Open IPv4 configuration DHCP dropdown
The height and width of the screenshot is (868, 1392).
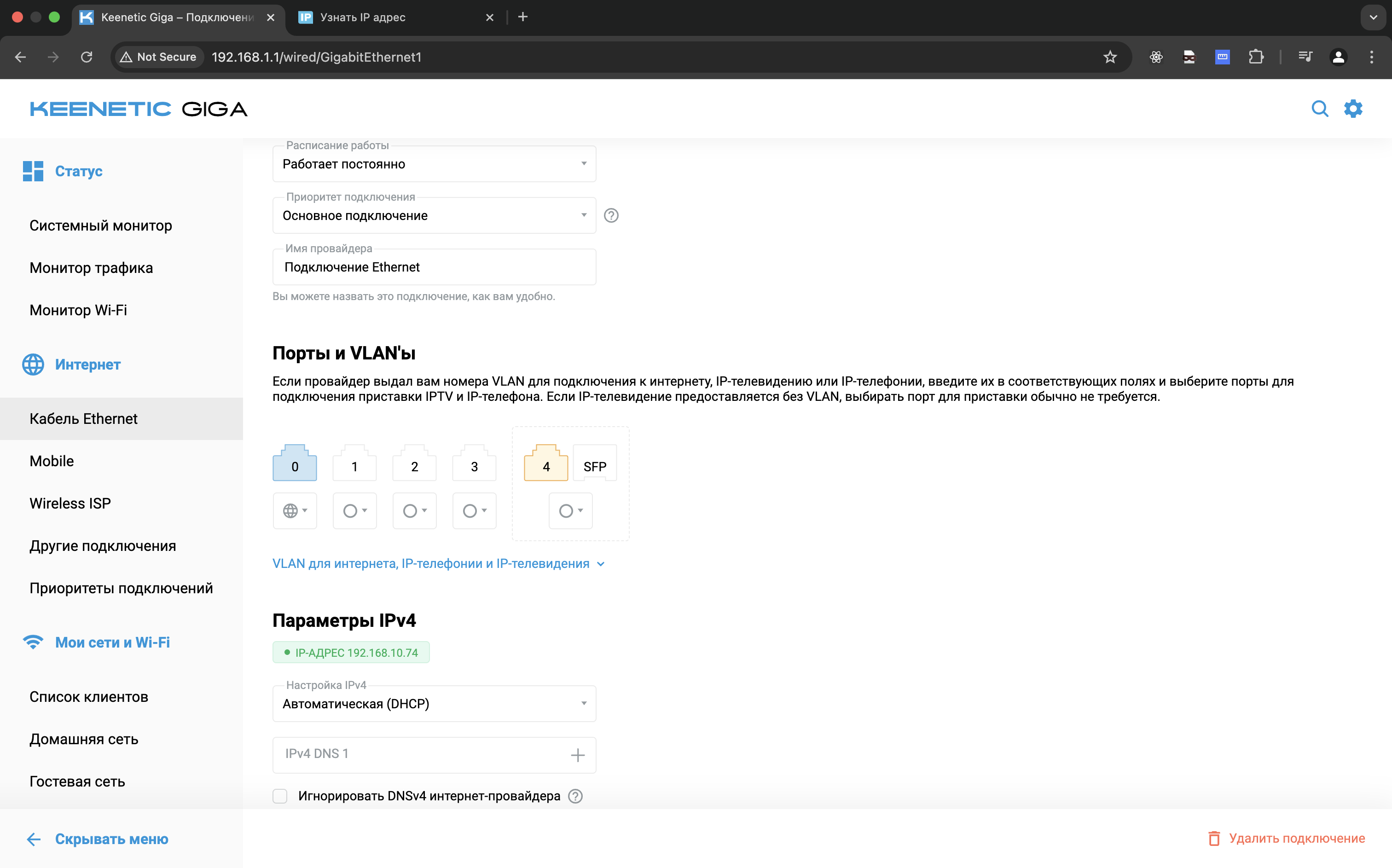click(434, 704)
